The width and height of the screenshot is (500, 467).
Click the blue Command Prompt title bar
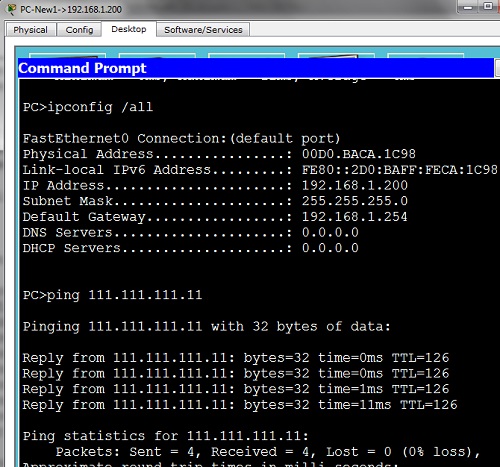pos(256,68)
